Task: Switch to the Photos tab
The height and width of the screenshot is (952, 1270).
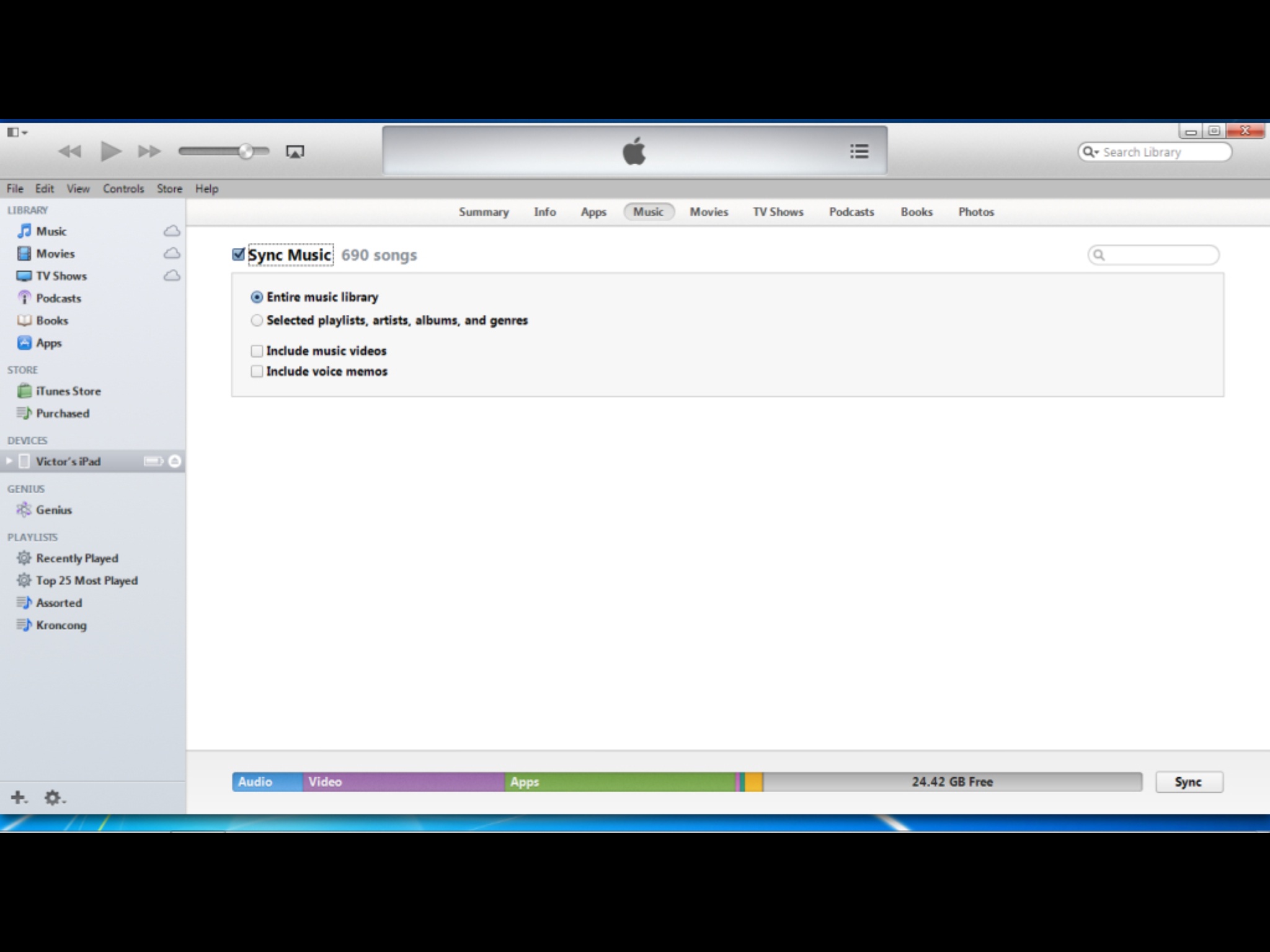Action: tap(975, 212)
